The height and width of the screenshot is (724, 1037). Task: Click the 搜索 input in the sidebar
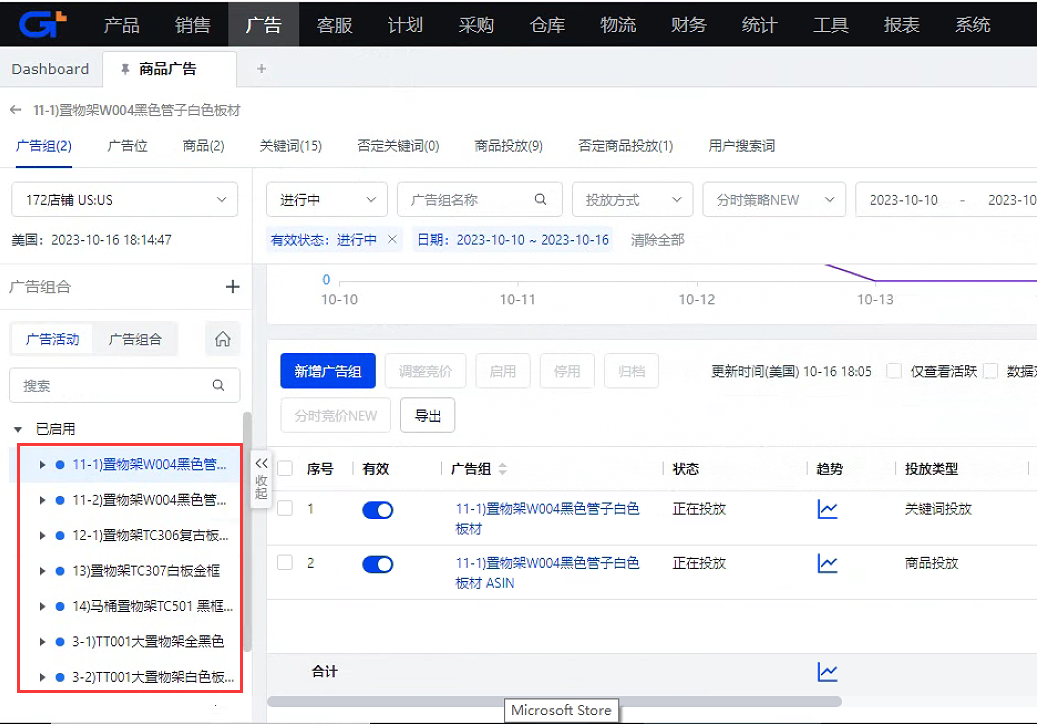tap(115, 385)
